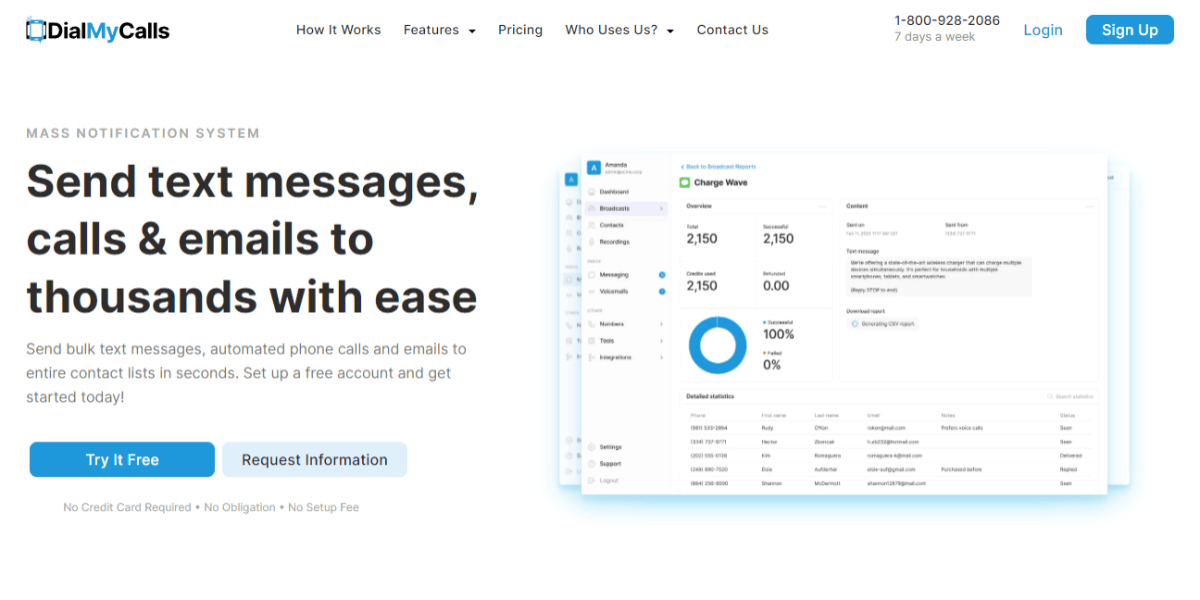1200x600 pixels.
Task: Click the Try It Free button
Action: [122, 460]
